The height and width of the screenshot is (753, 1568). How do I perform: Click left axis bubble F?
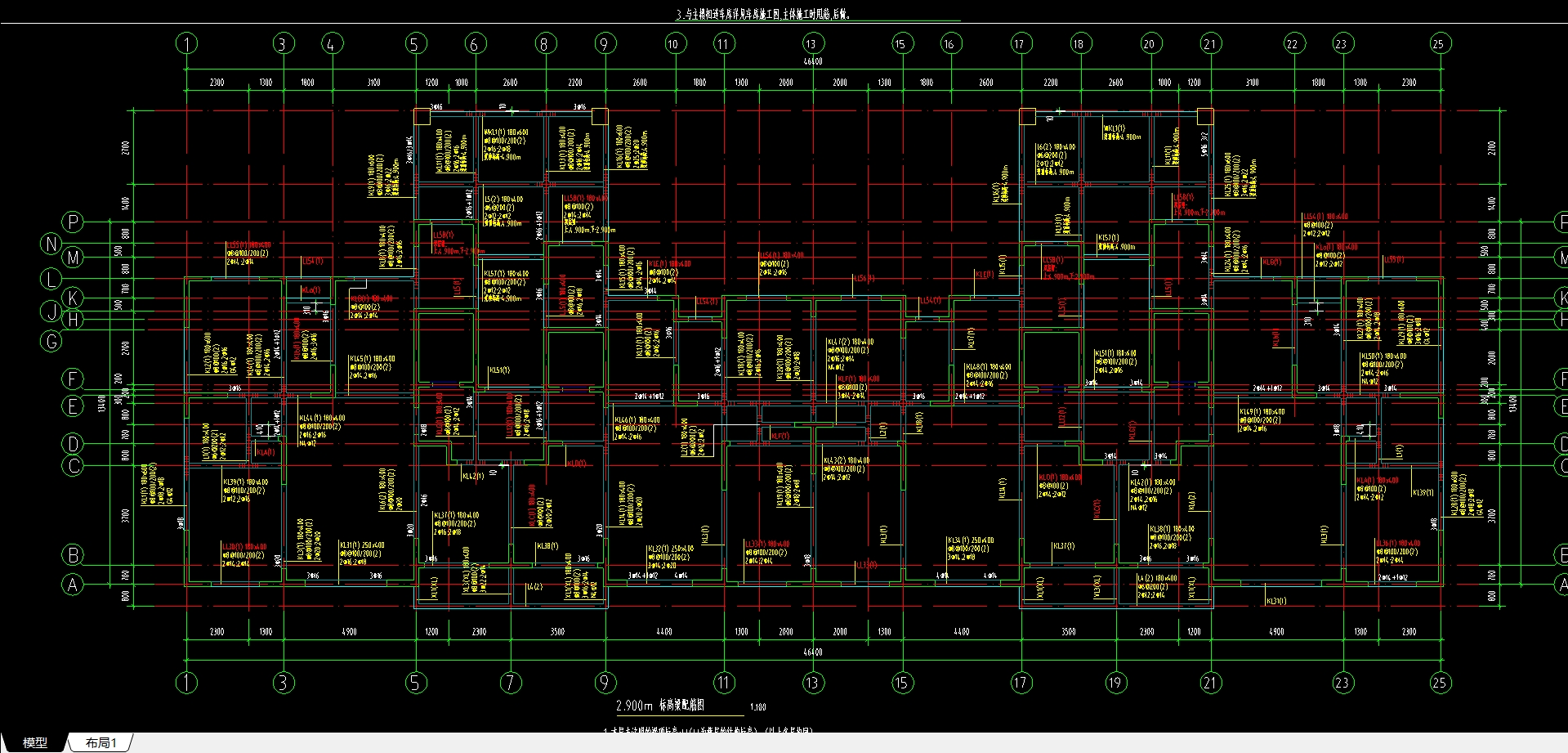coord(74,379)
